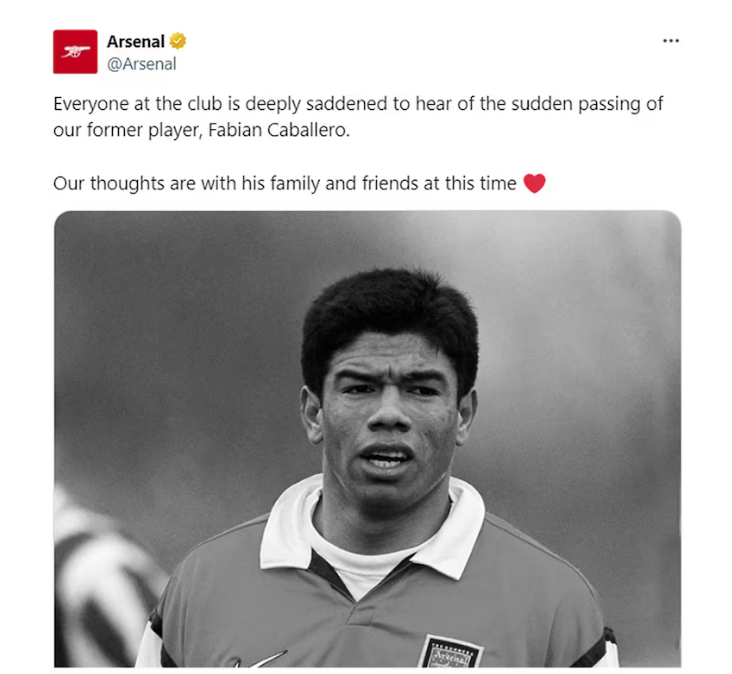Click the player's face in the photo
This screenshot has width=732, height=674.
(x=389, y=411)
